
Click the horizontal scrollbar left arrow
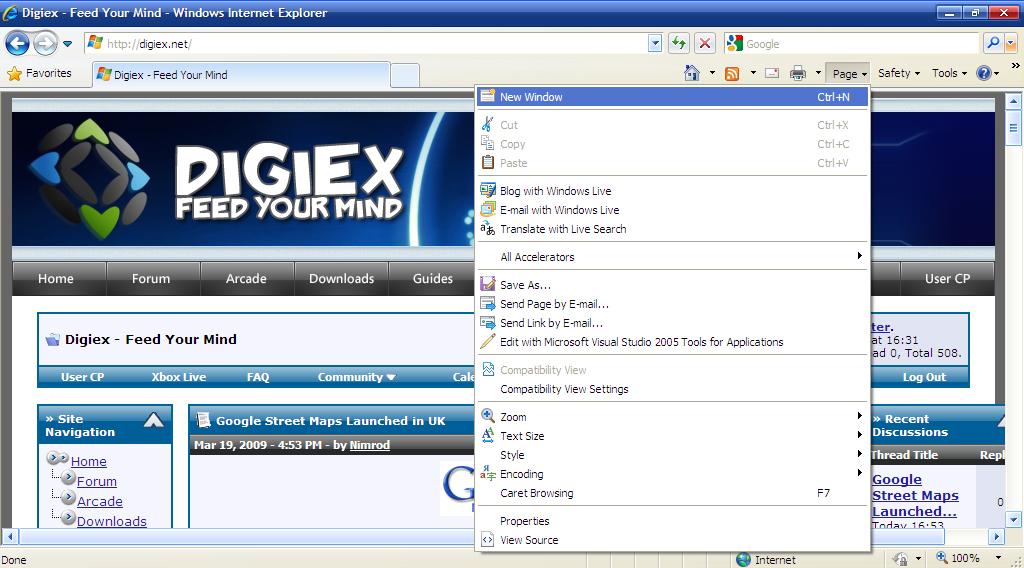point(9,537)
